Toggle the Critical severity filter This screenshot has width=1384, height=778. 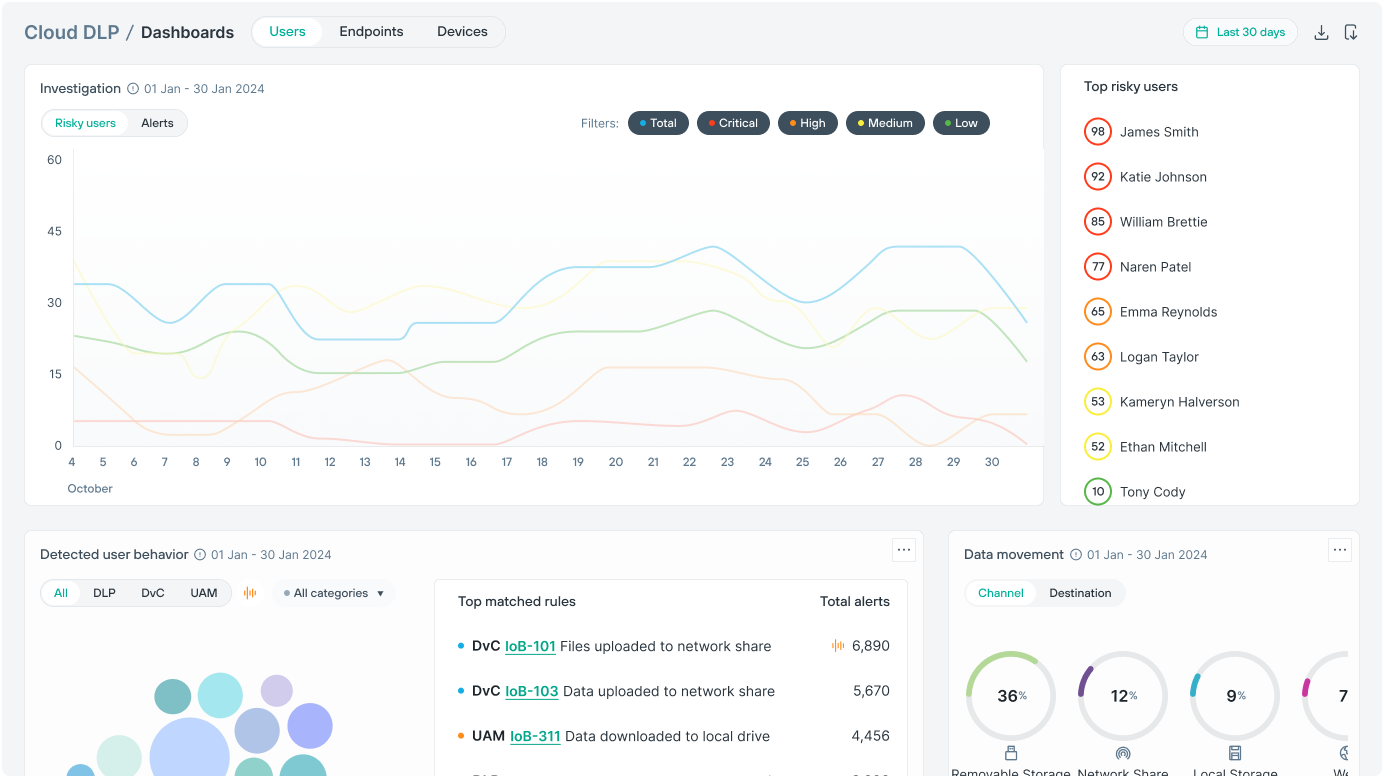(733, 122)
